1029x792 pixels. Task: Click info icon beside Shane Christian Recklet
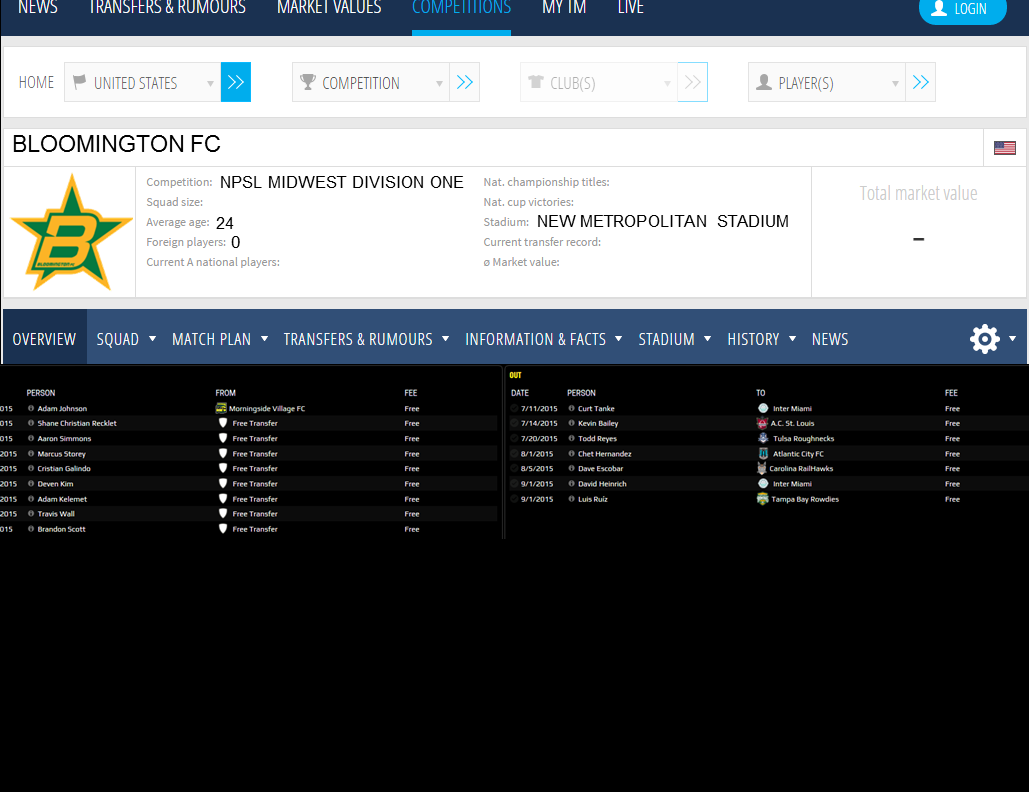pyautogui.click(x=31, y=423)
